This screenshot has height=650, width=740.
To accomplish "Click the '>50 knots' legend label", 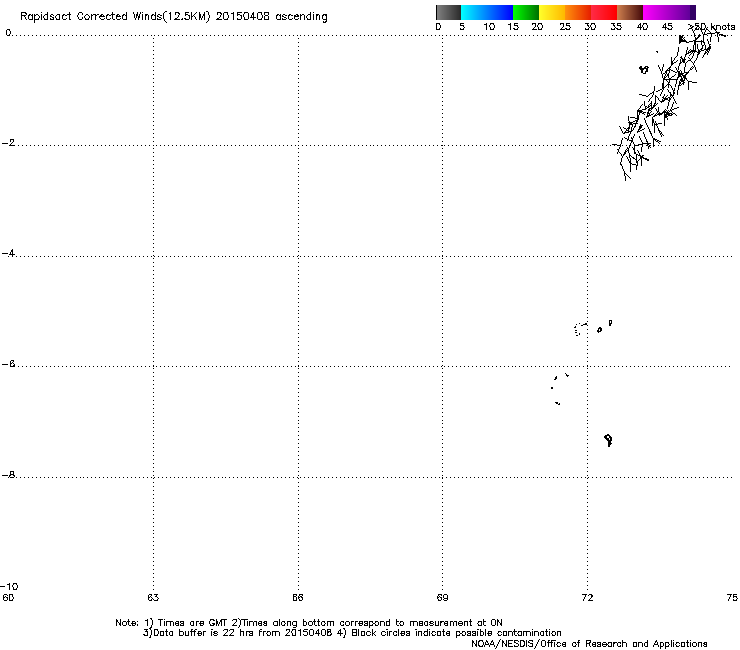I will 712,27.
